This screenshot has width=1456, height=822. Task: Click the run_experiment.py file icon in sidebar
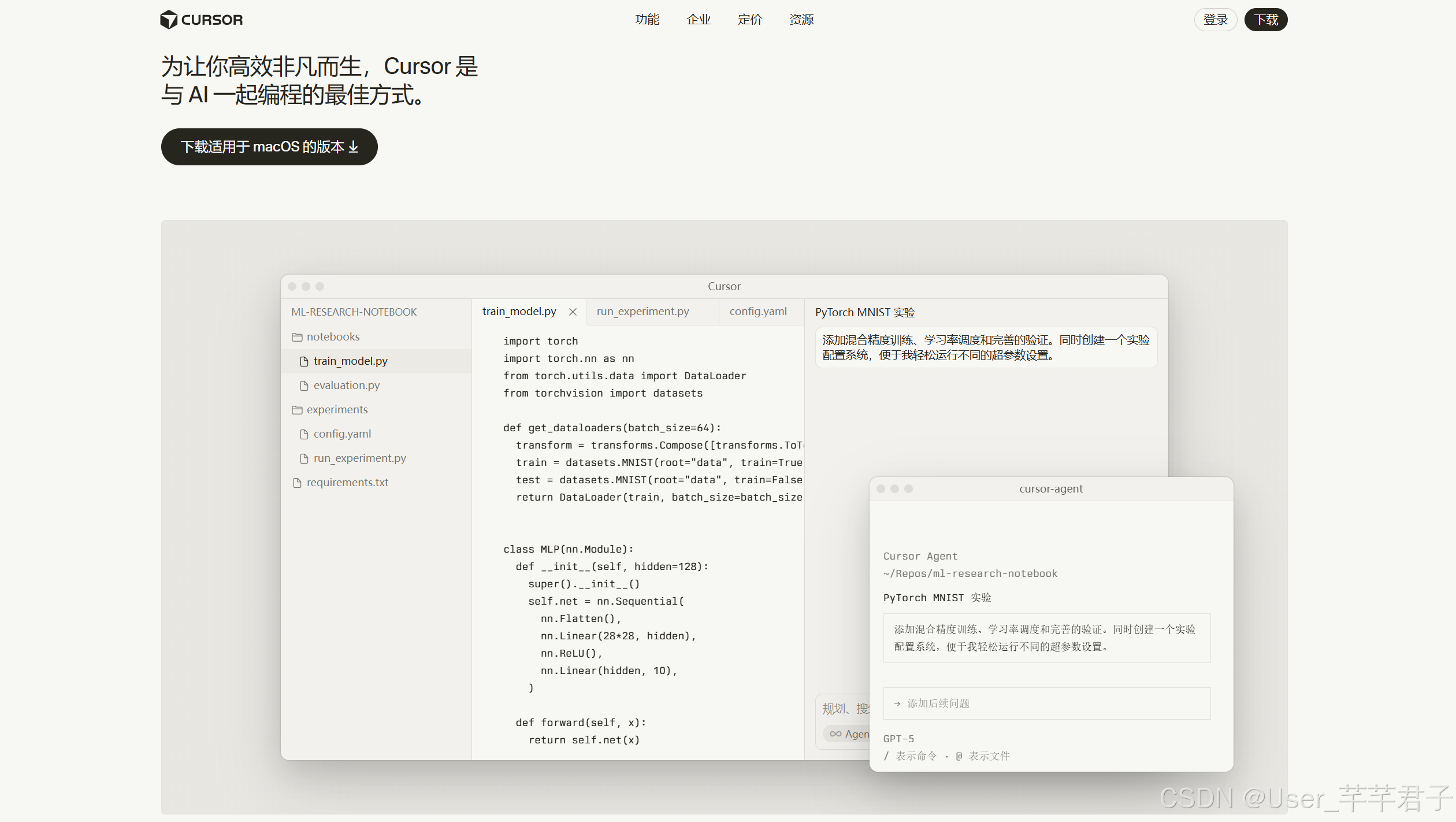pos(304,458)
